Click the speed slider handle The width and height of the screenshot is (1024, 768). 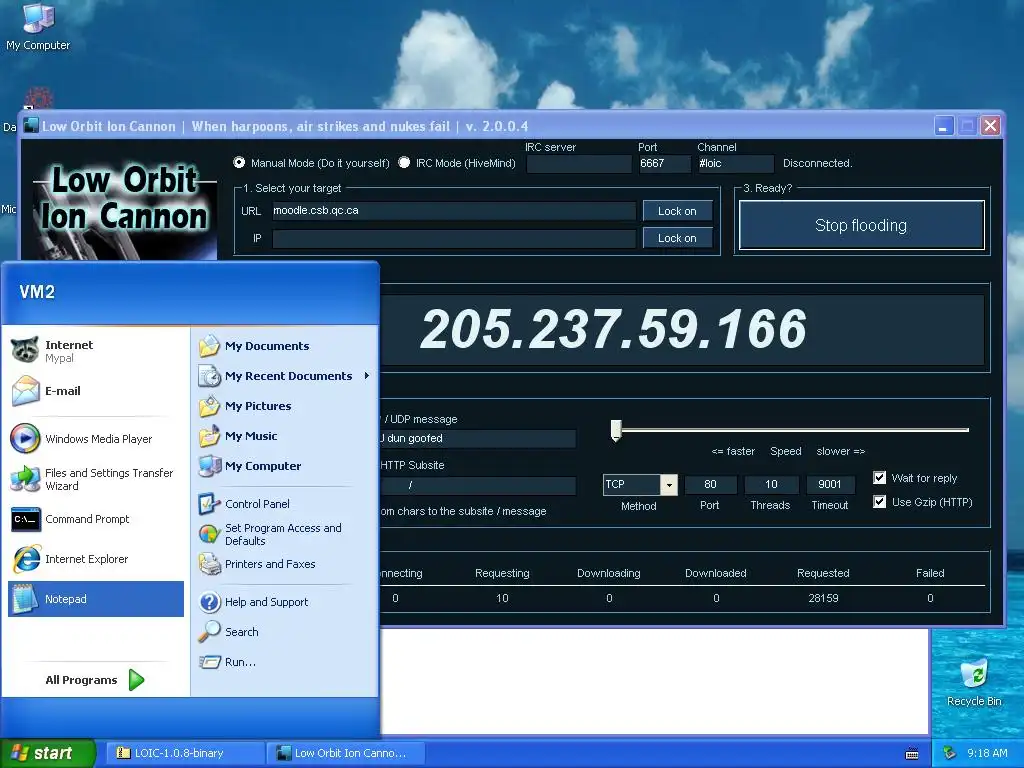click(x=616, y=430)
